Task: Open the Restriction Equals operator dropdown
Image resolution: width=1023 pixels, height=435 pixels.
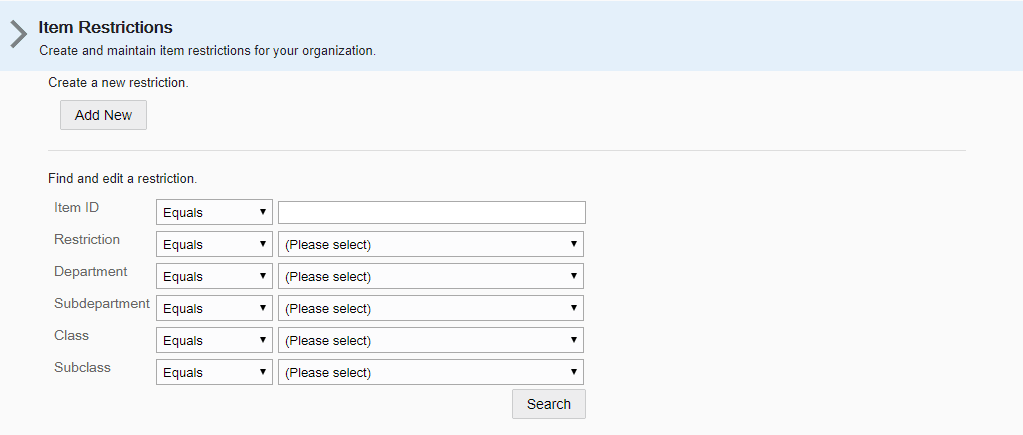Action: (214, 245)
